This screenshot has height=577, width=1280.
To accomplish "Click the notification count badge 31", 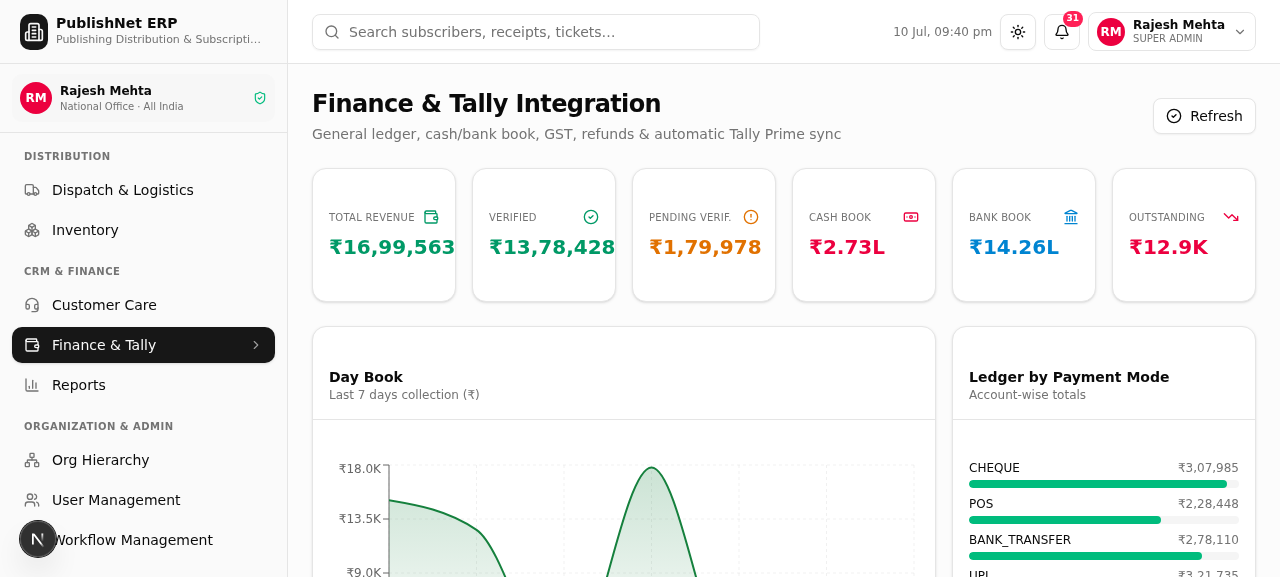I will click(x=1073, y=19).
